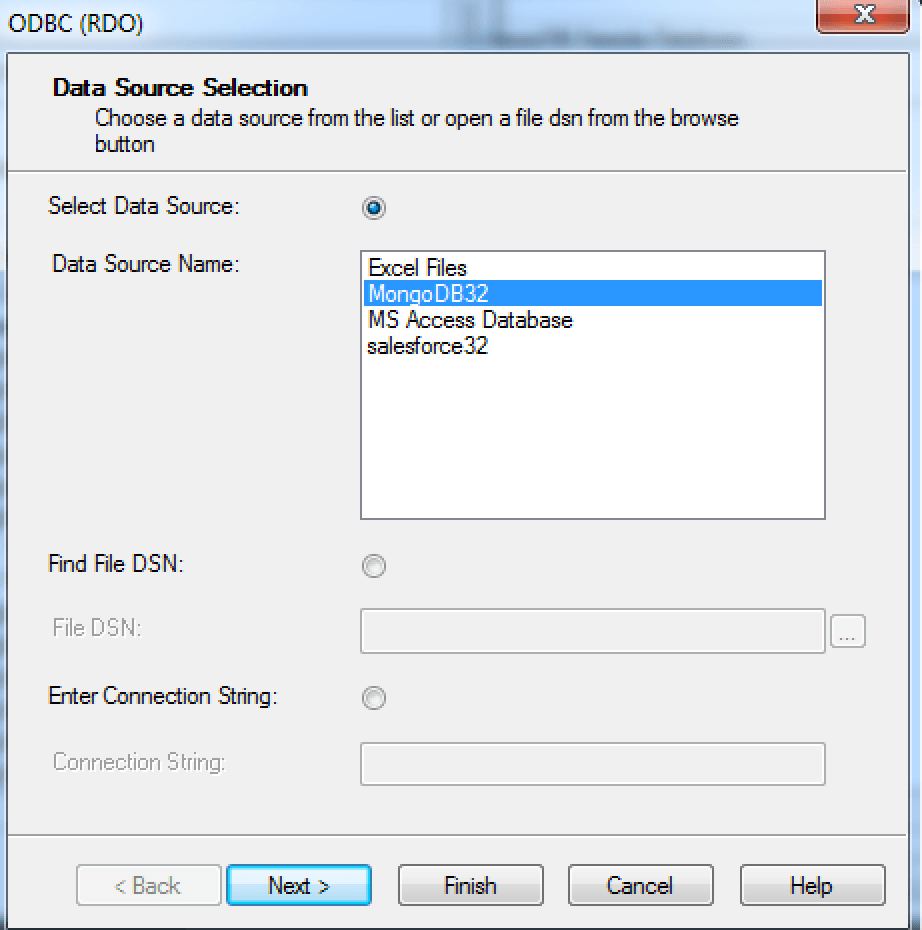The image size is (922, 930).
Task: Click the Back button
Action: click(x=148, y=885)
